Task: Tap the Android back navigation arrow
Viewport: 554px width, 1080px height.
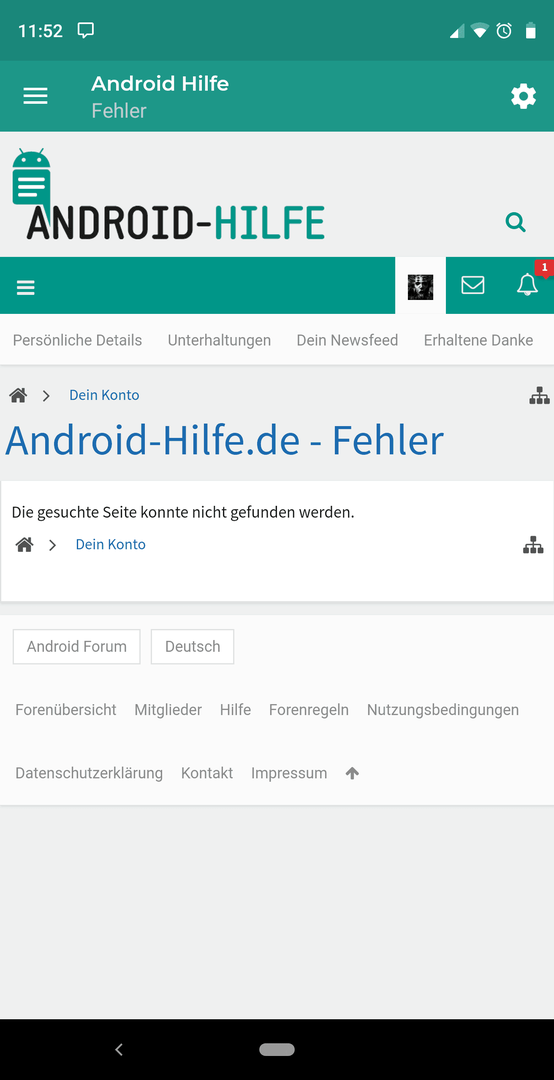Action: tap(119, 1050)
